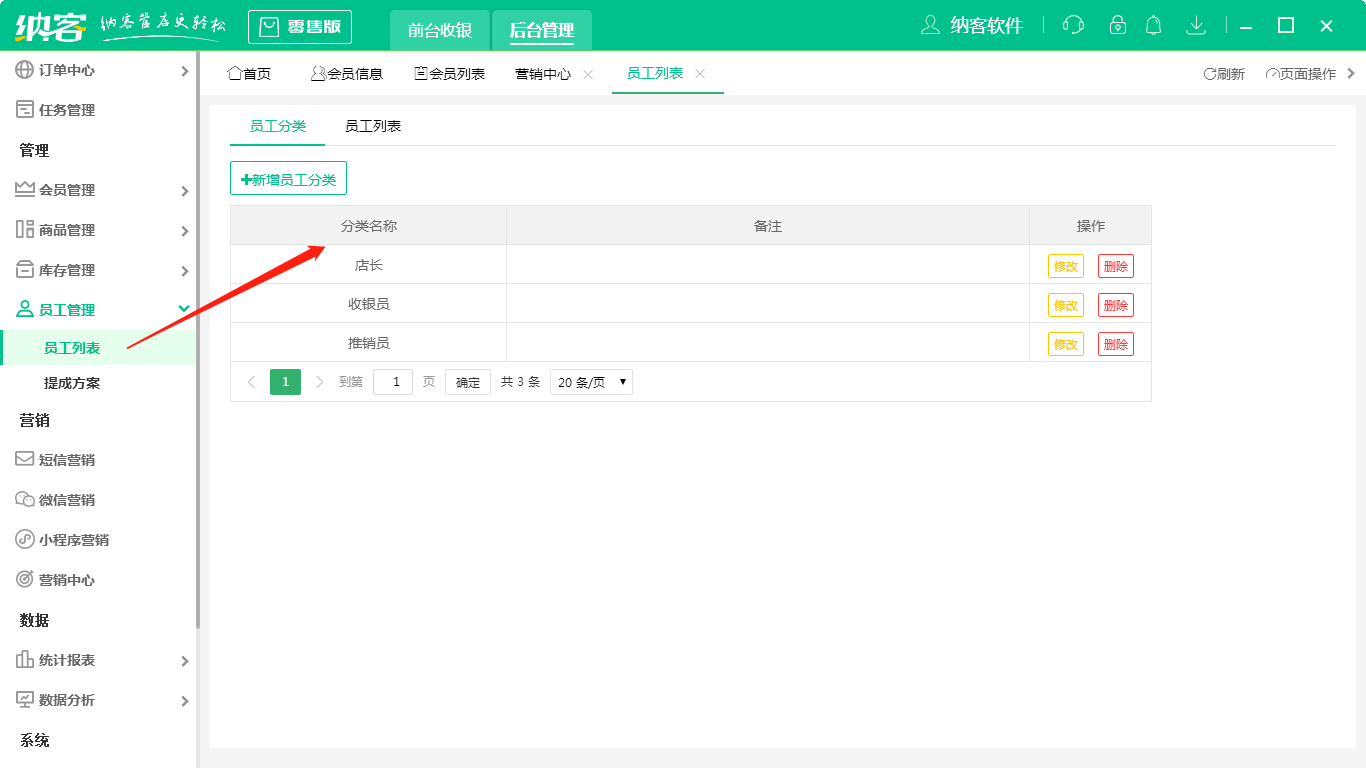The width and height of the screenshot is (1366, 768).
Task: Click the page number input field
Action: pyautogui.click(x=393, y=382)
